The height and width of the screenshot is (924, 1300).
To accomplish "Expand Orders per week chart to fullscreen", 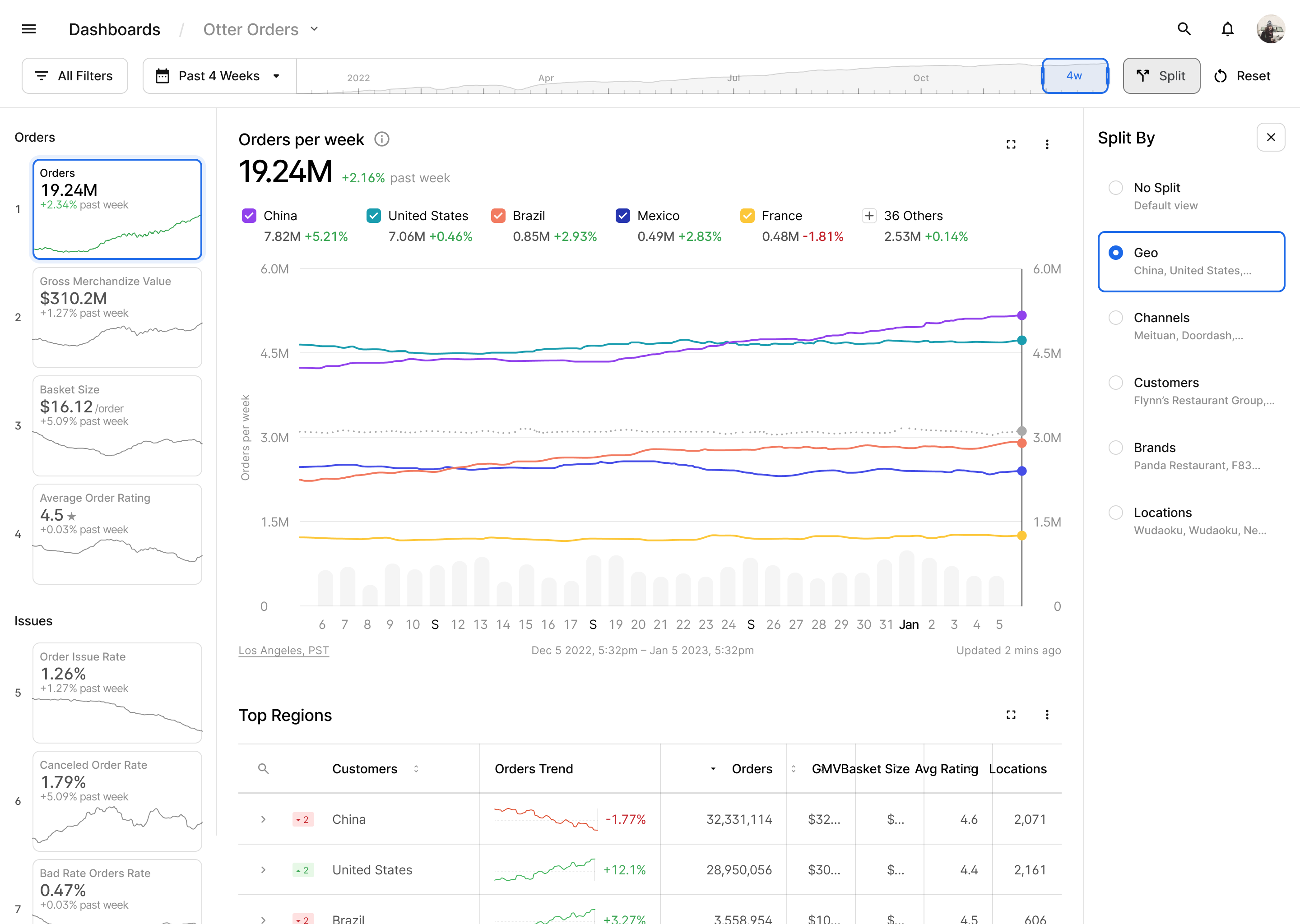I will tap(1011, 144).
